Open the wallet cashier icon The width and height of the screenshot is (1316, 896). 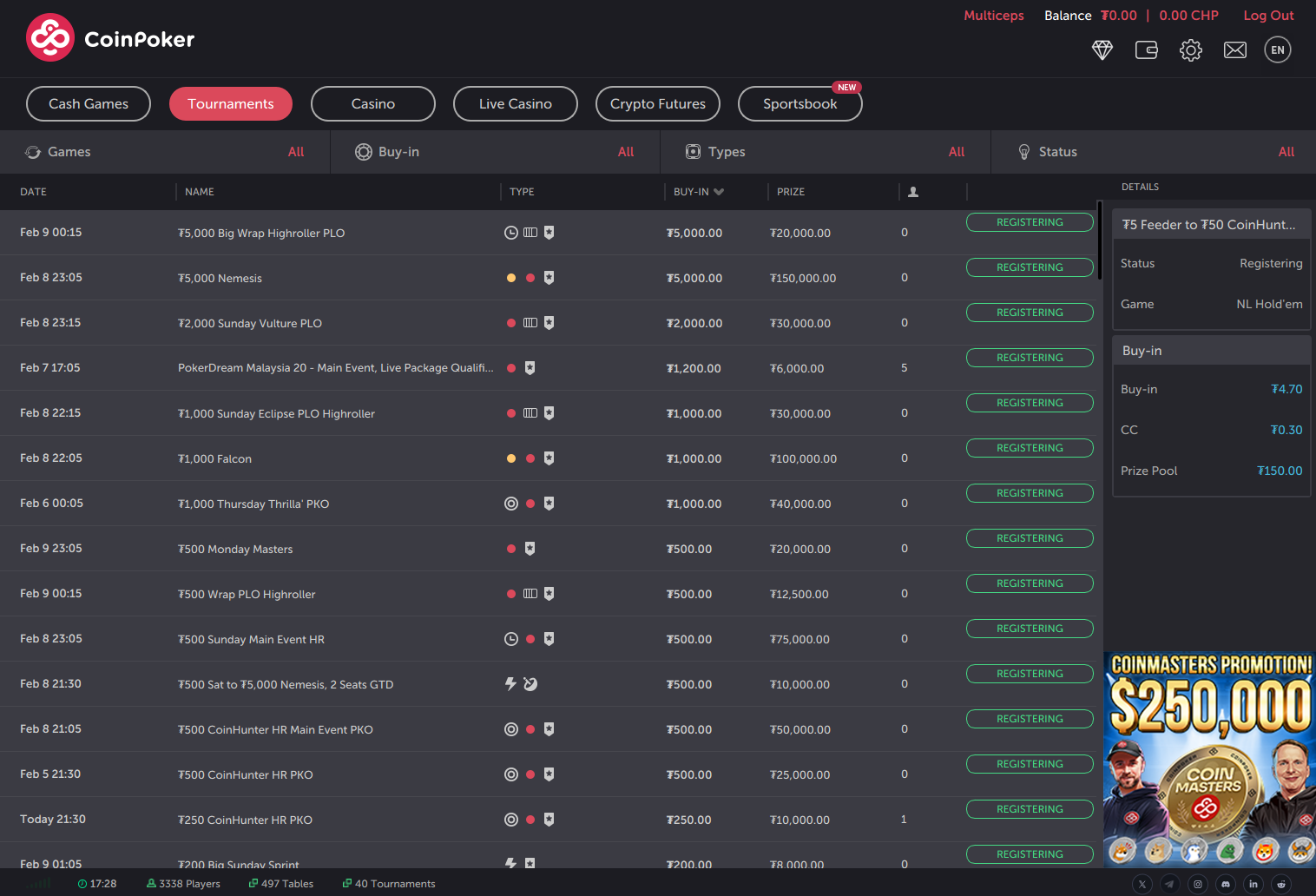pyautogui.click(x=1146, y=50)
